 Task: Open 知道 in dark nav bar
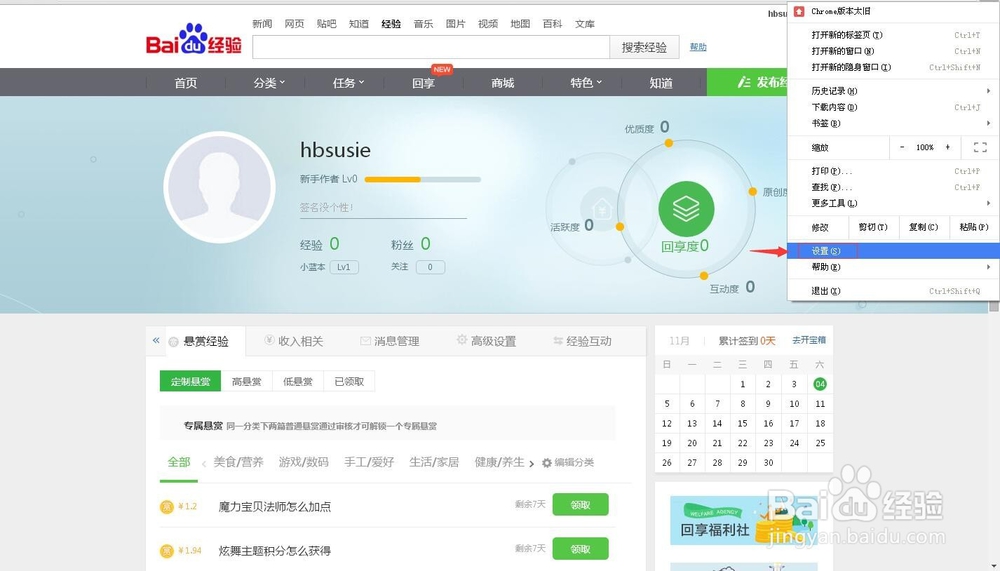pos(661,83)
